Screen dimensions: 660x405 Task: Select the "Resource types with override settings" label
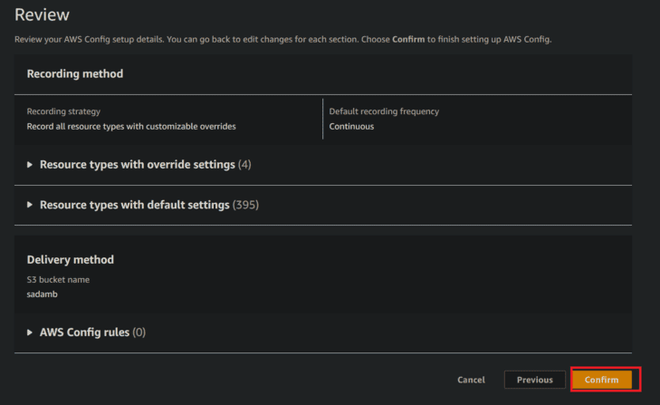tap(137, 164)
